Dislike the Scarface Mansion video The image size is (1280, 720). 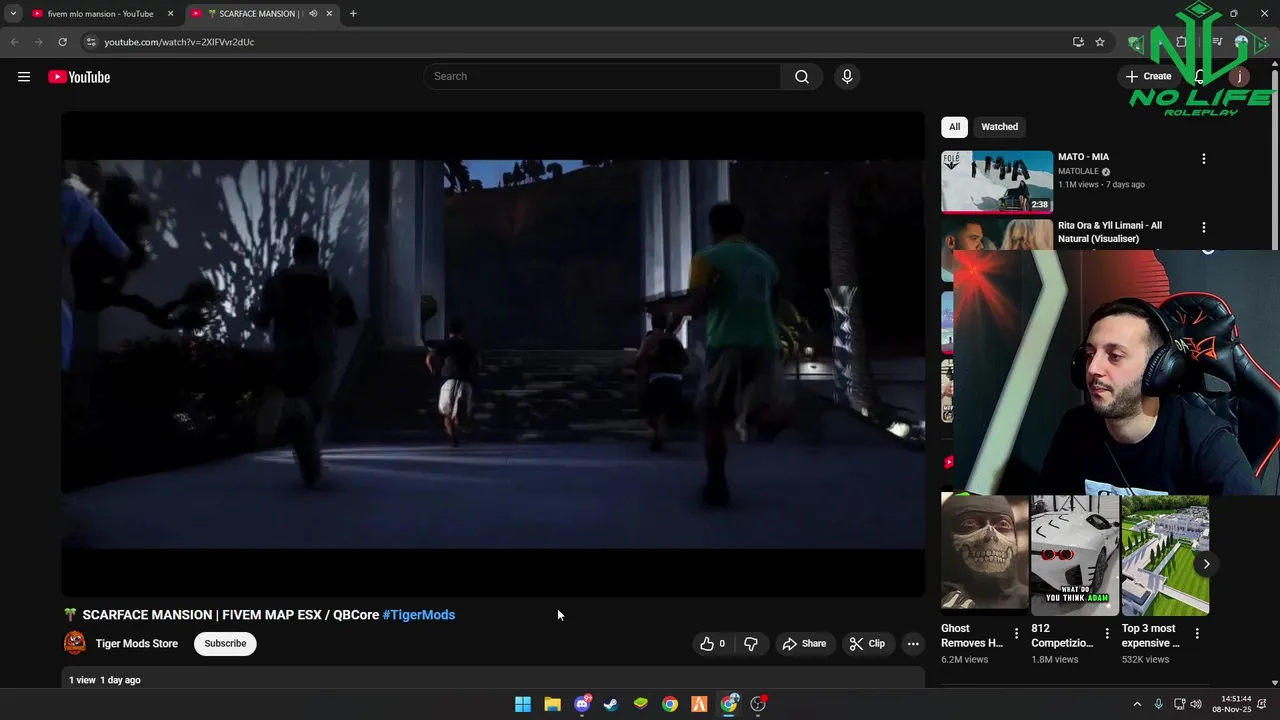pos(751,644)
